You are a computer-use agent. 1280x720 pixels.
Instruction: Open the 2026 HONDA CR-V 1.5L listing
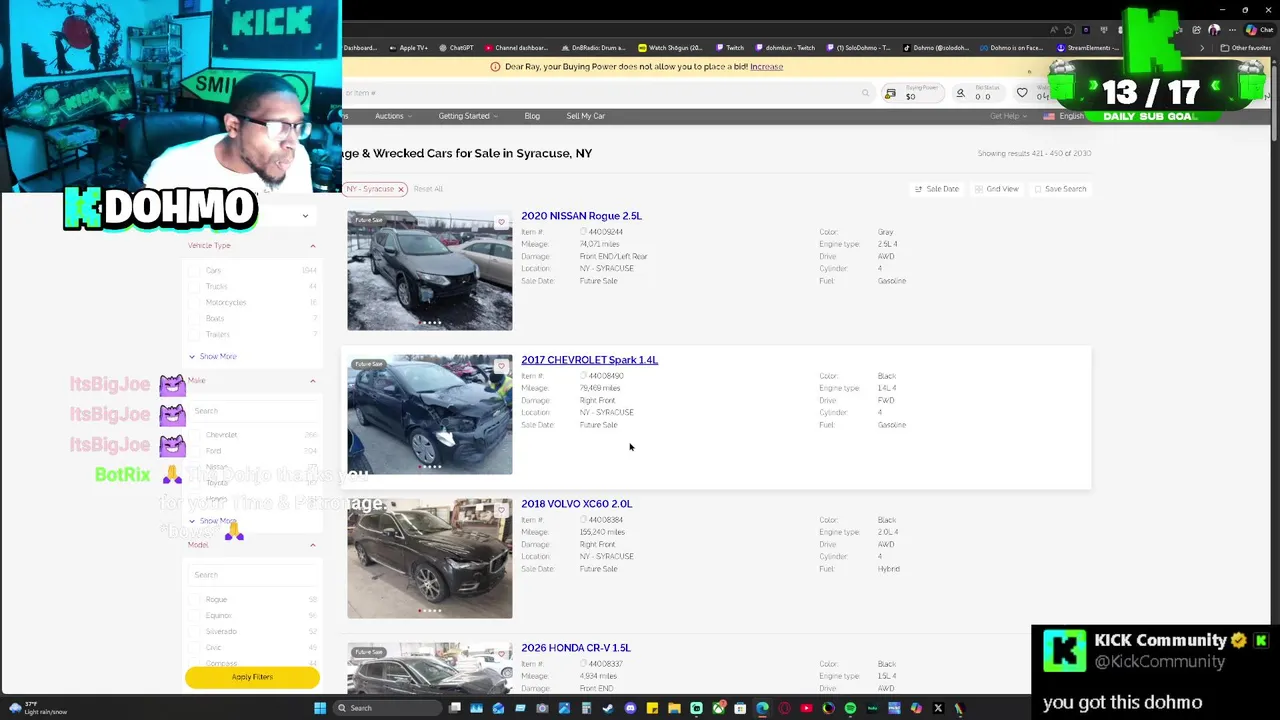click(575, 648)
